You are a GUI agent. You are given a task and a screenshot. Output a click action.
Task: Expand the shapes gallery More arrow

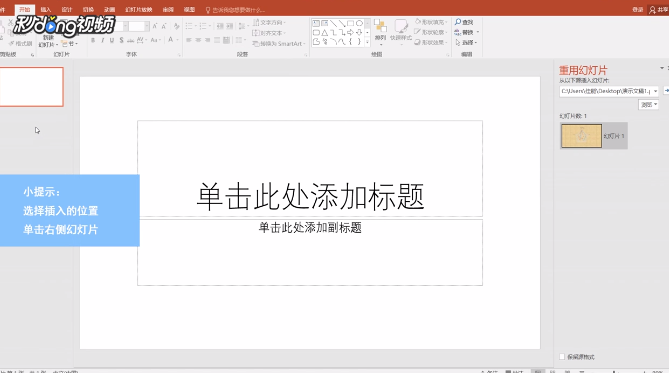coord(367,42)
